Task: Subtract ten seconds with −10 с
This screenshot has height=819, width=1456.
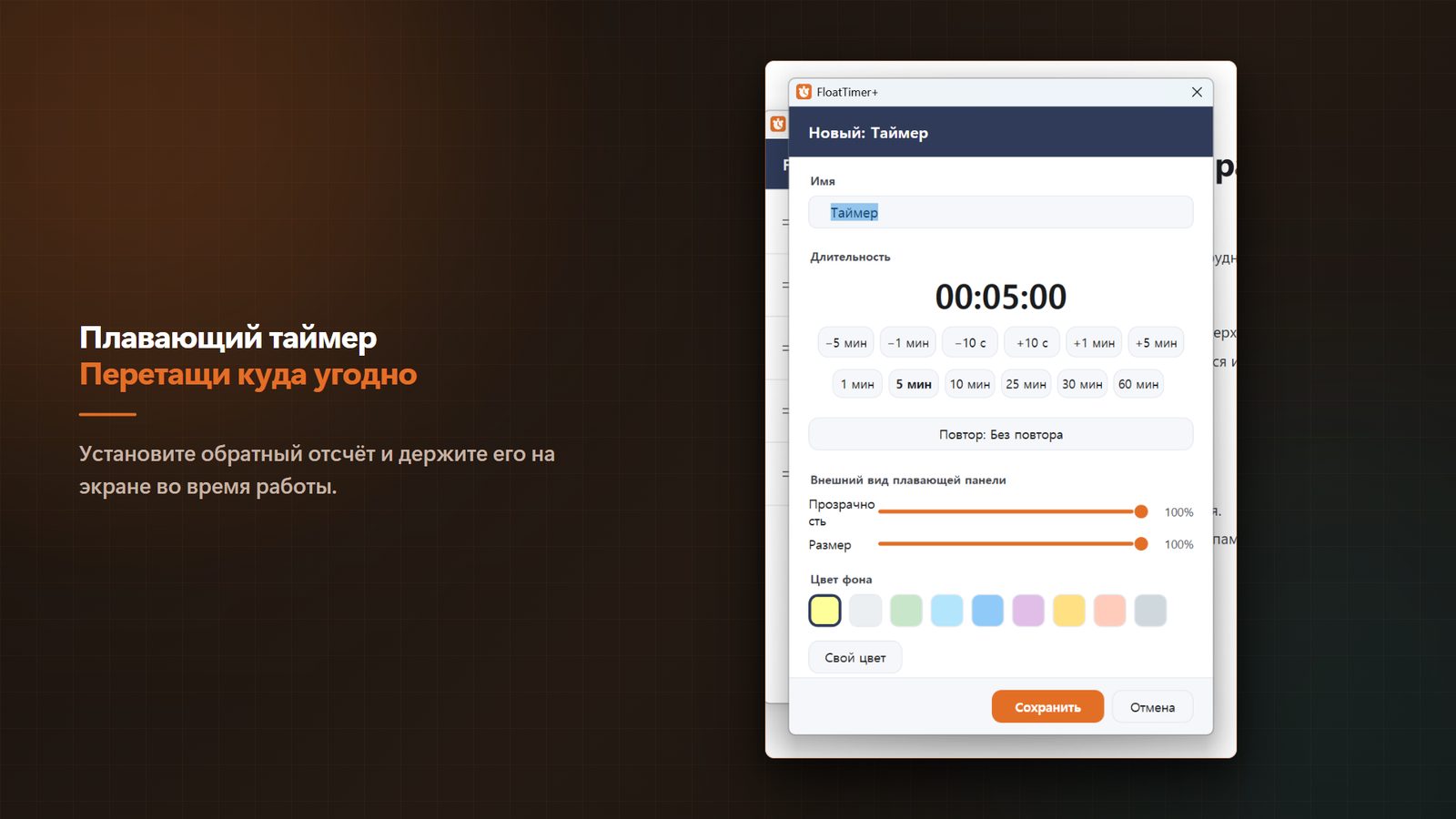Action: pos(970,343)
